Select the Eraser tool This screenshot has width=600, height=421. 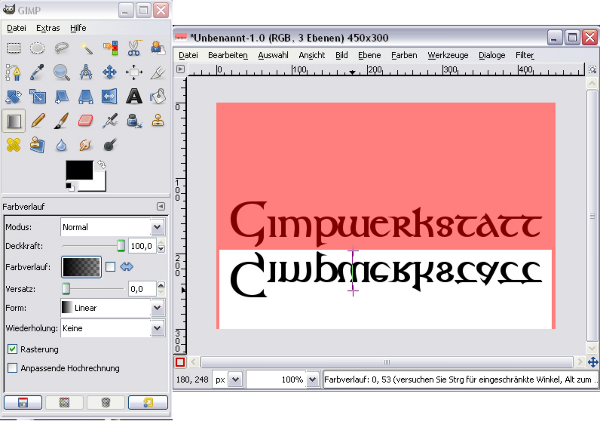click(86, 121)
